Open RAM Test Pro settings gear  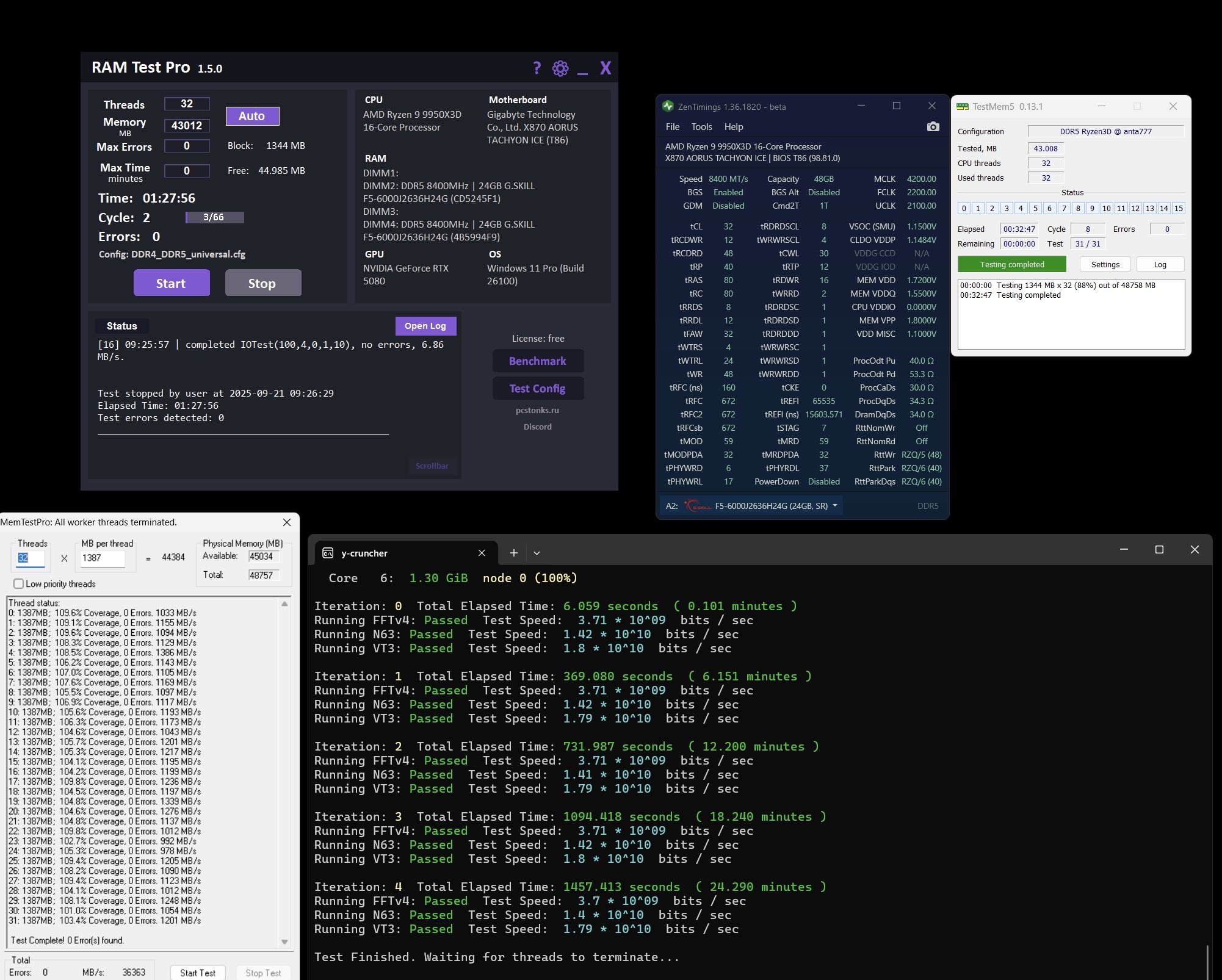[x=560, y=68]
